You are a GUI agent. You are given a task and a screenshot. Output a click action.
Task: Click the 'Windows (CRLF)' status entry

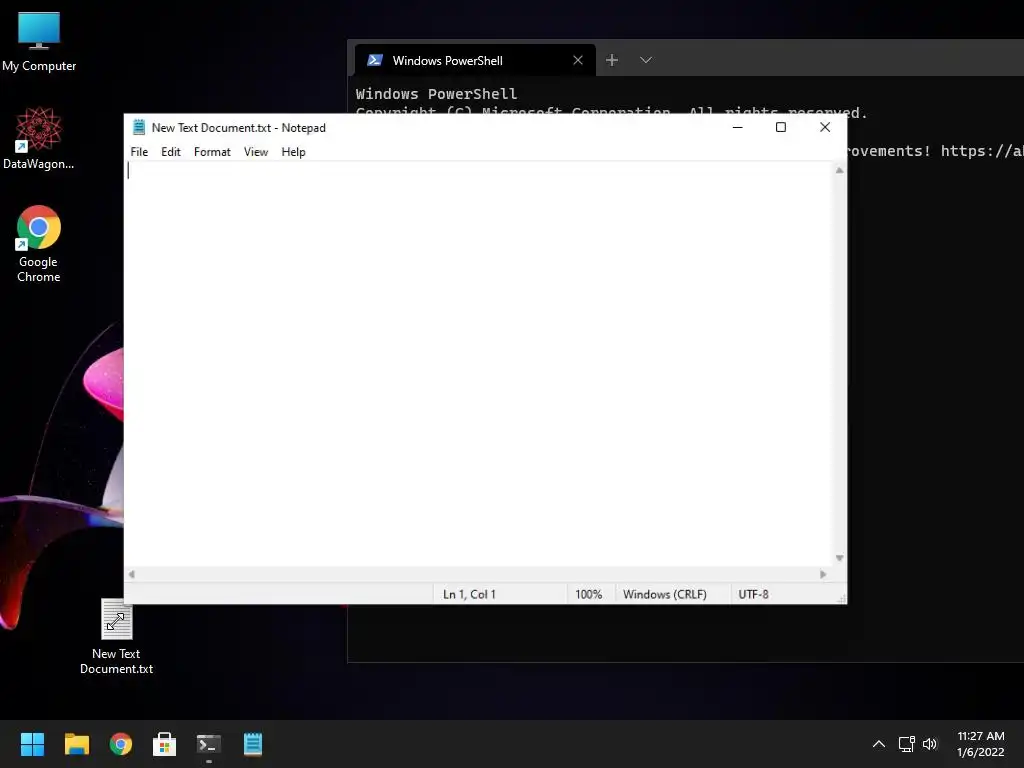coord(665,594)
